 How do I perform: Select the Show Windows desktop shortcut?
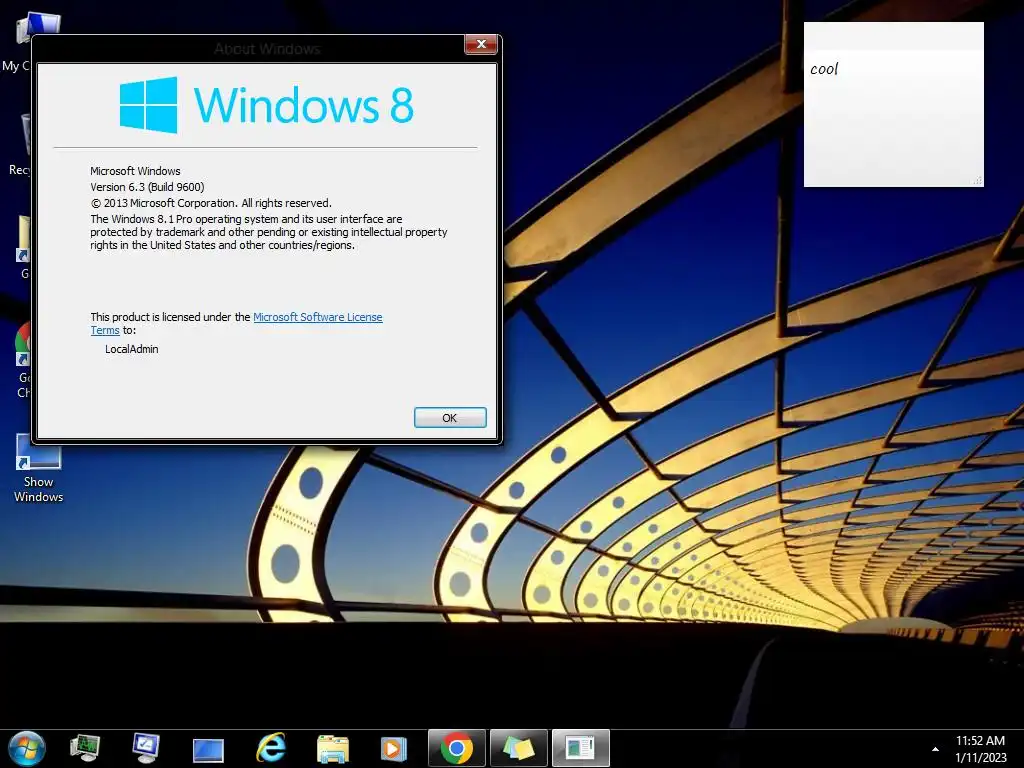tap(39, 469)
